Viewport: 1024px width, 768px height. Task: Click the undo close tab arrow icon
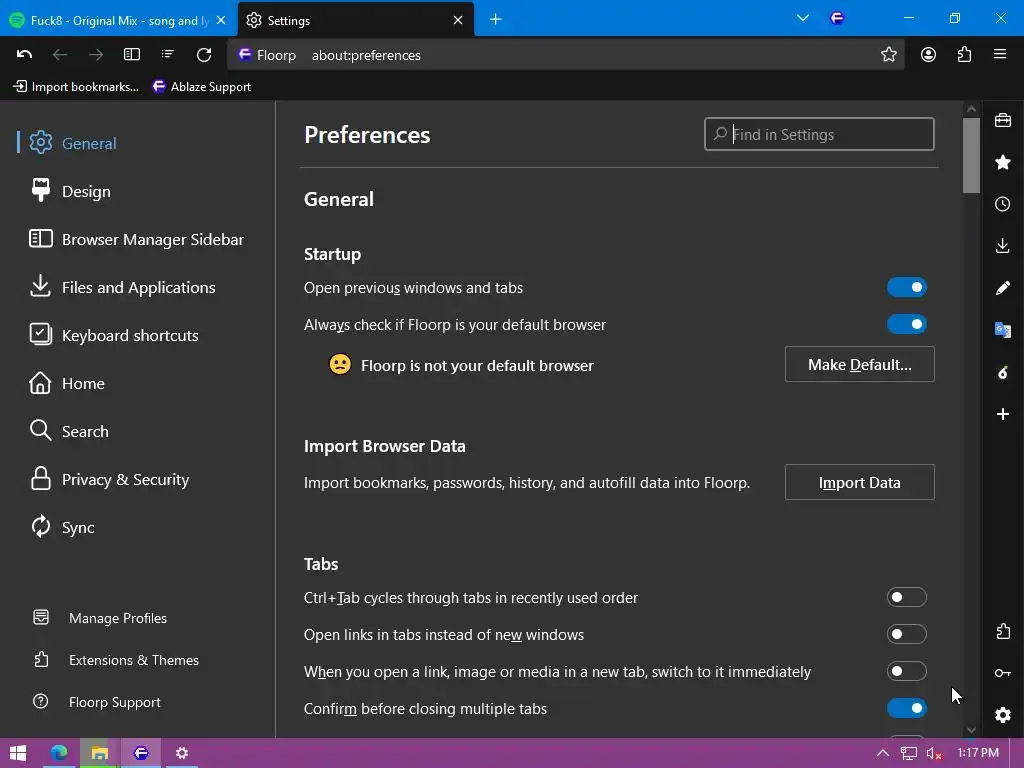(x=24, y=55)
